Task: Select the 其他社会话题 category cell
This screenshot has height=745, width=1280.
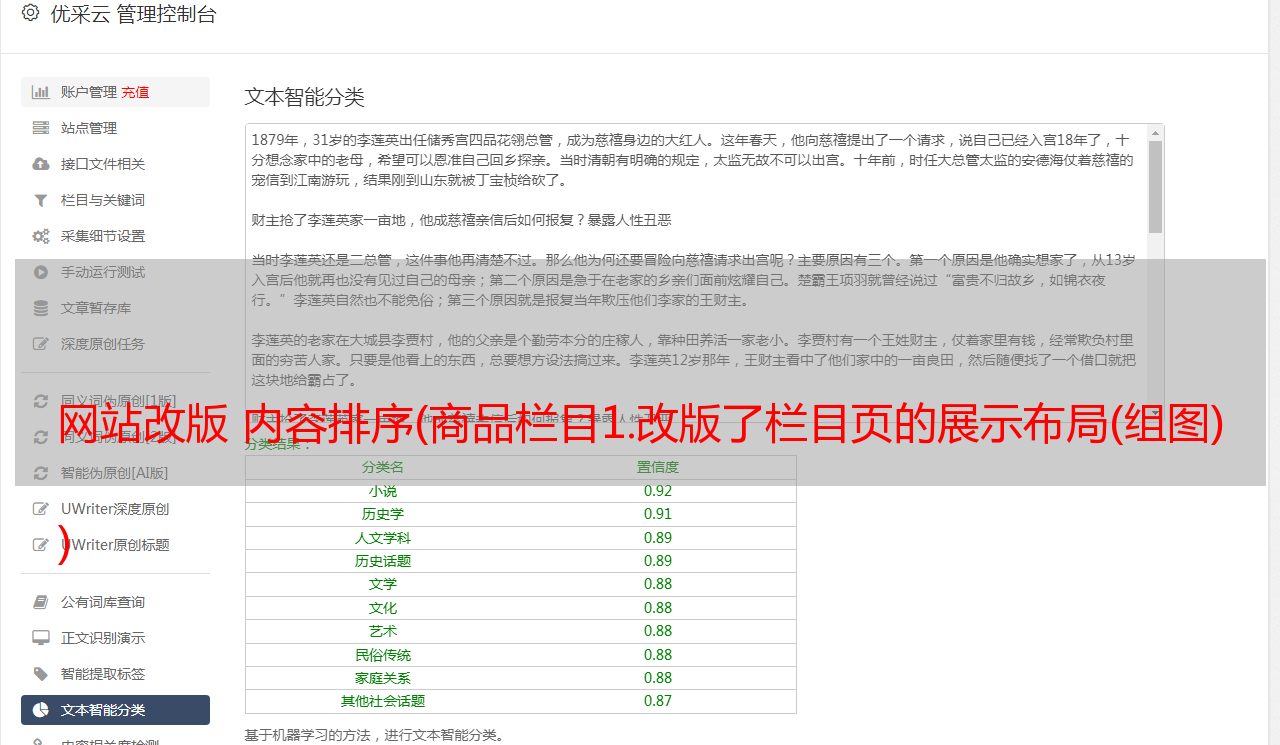Action: pos(383,701)
